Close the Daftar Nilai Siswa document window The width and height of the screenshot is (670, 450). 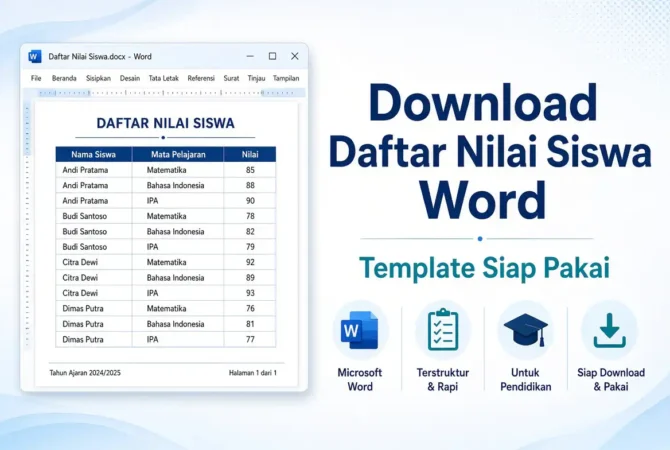294,56
